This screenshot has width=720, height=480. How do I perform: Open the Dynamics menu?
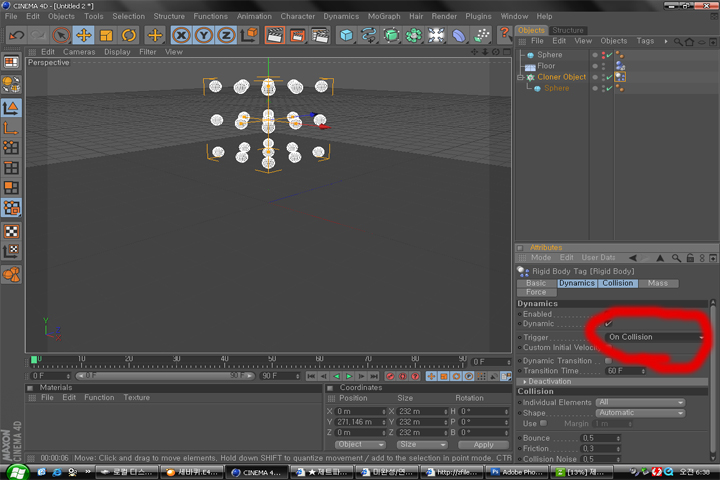tap(341, 16)
